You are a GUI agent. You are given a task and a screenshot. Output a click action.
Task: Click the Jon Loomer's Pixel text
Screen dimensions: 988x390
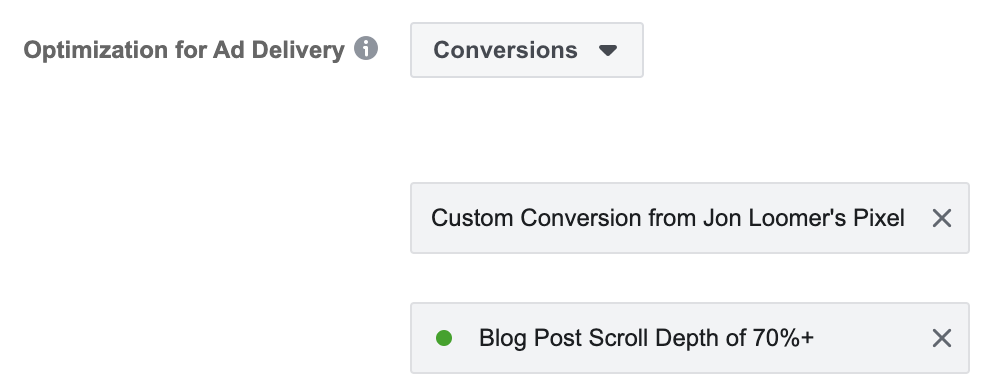click(804, 218)
